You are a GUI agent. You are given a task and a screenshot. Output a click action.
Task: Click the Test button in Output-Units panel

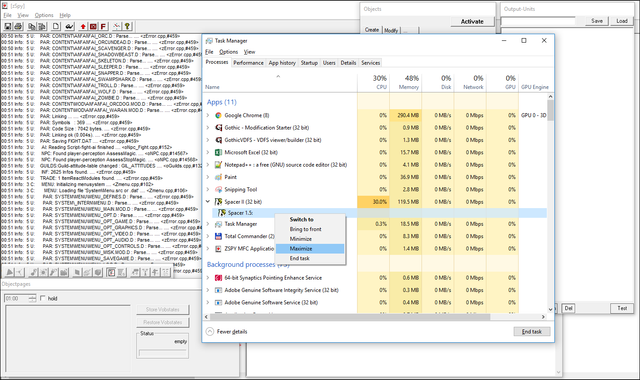pyautogui.click(x=622, y=308)
